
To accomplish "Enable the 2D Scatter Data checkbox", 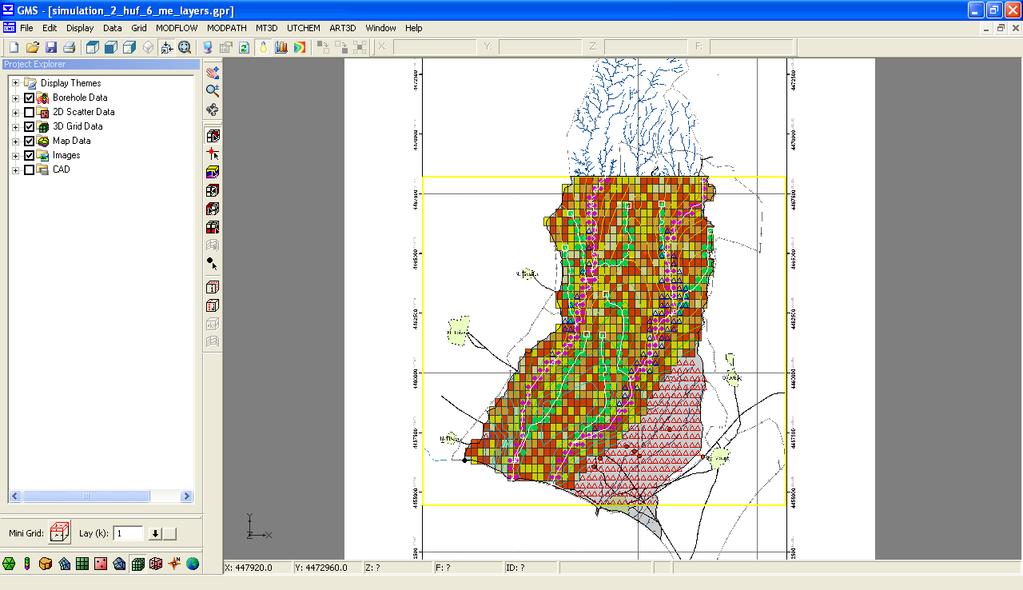I will pyautogui.click(x=29, y=112).
